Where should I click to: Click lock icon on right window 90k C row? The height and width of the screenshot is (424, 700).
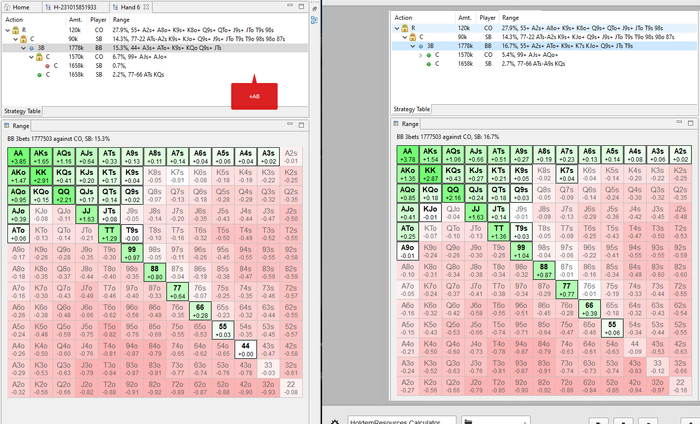(x=412, y=37)
